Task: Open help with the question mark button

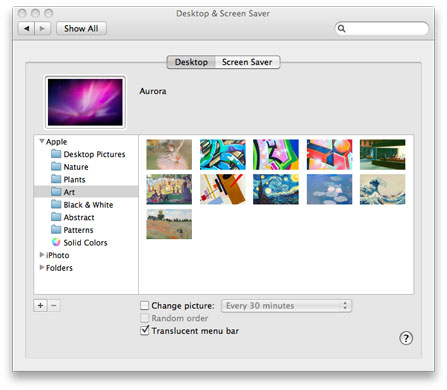Action: click(406, 338)
